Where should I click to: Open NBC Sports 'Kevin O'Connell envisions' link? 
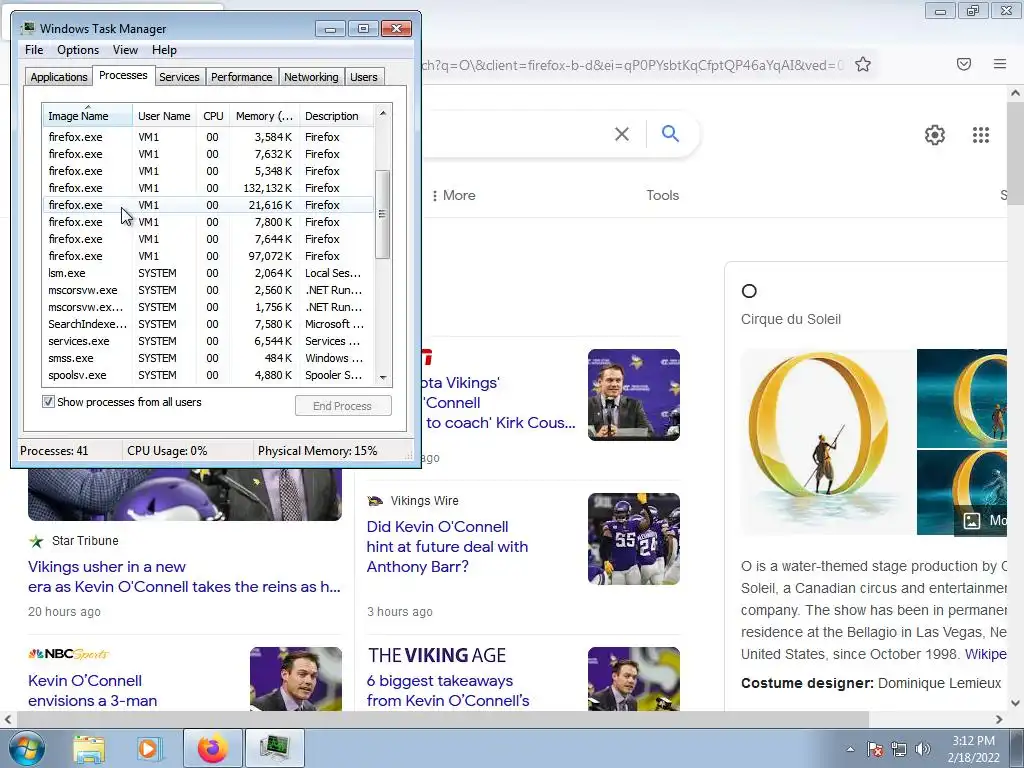coord(92,690)
